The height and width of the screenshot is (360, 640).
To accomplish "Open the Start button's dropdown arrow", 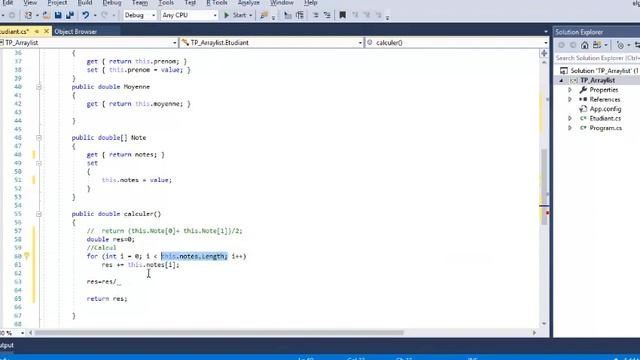I will point(250,16).
